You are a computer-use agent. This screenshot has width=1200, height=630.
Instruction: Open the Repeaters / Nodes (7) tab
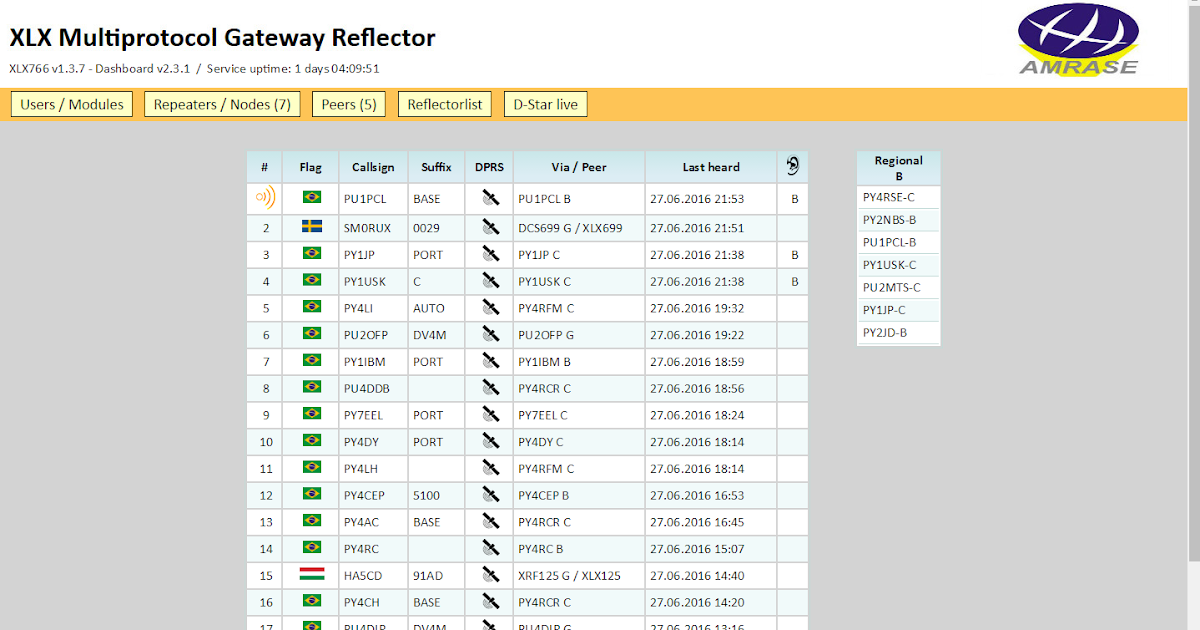(x=221, y=103)
